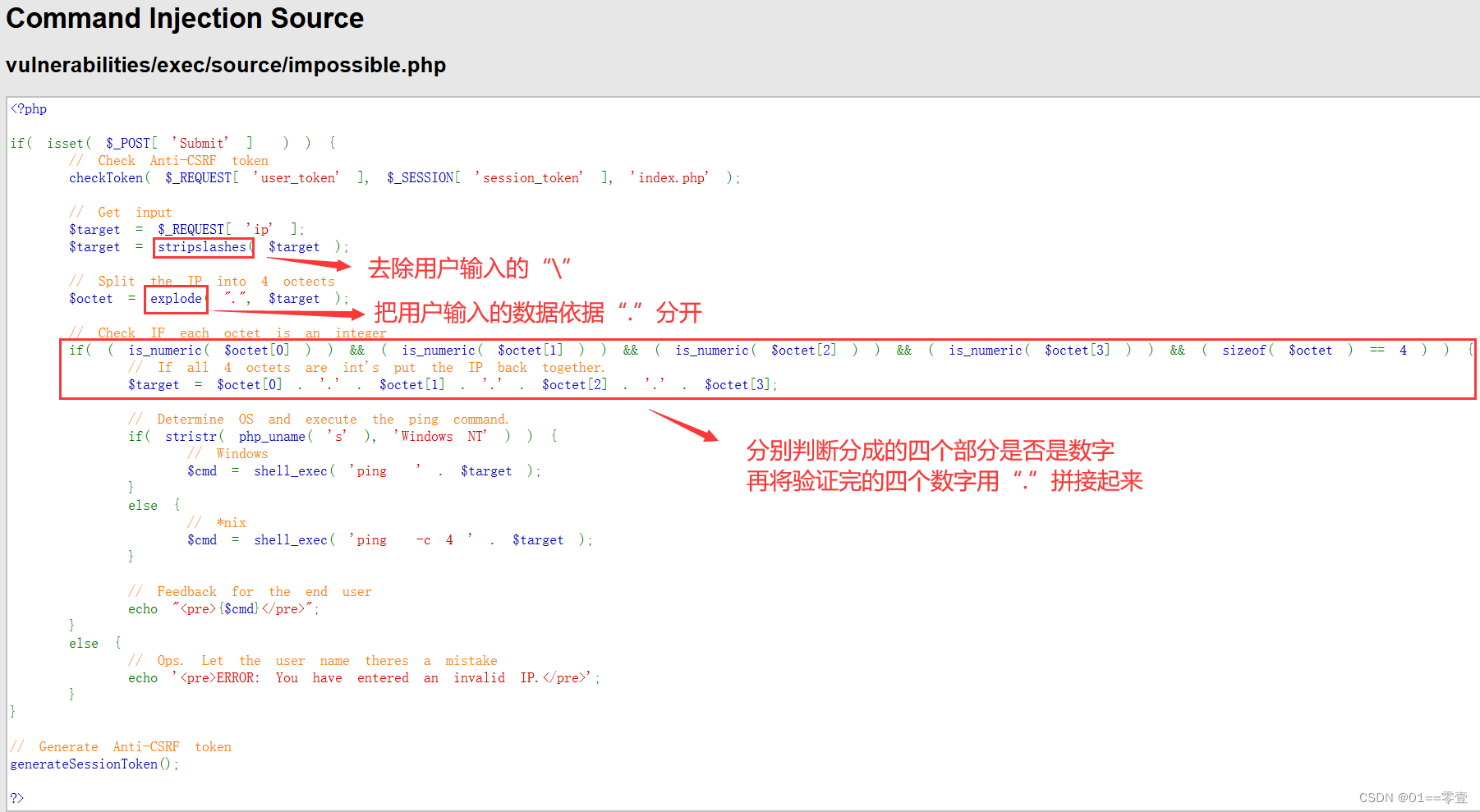1480x812 pixels.
Task: Select the 'user_token' string
Action: [296, 178]
